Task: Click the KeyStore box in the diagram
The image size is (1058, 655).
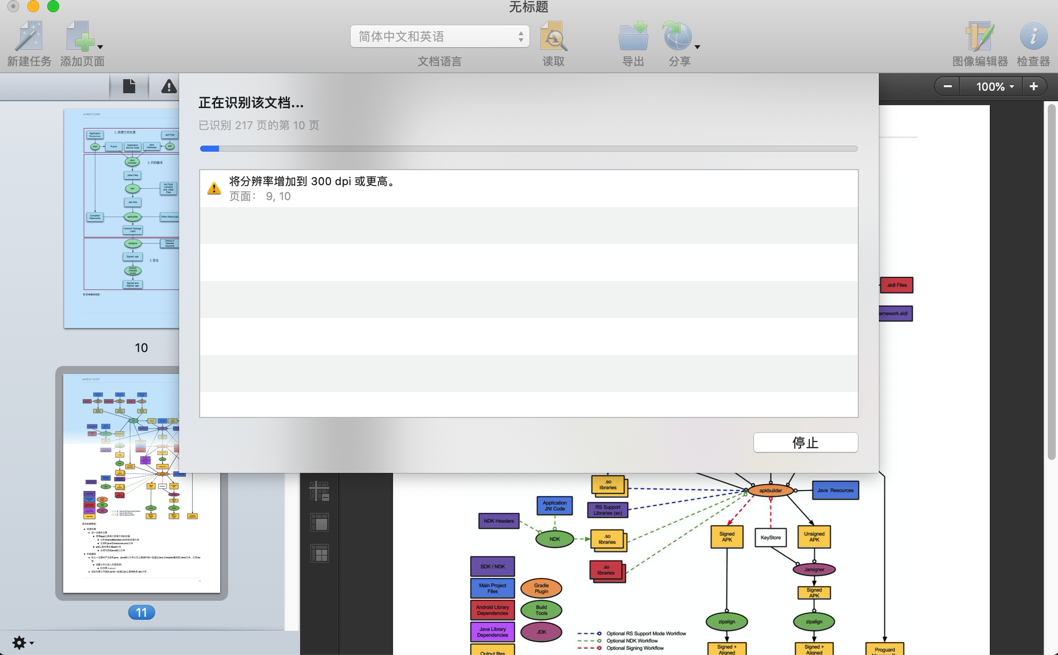Action: tap(771, 538)
